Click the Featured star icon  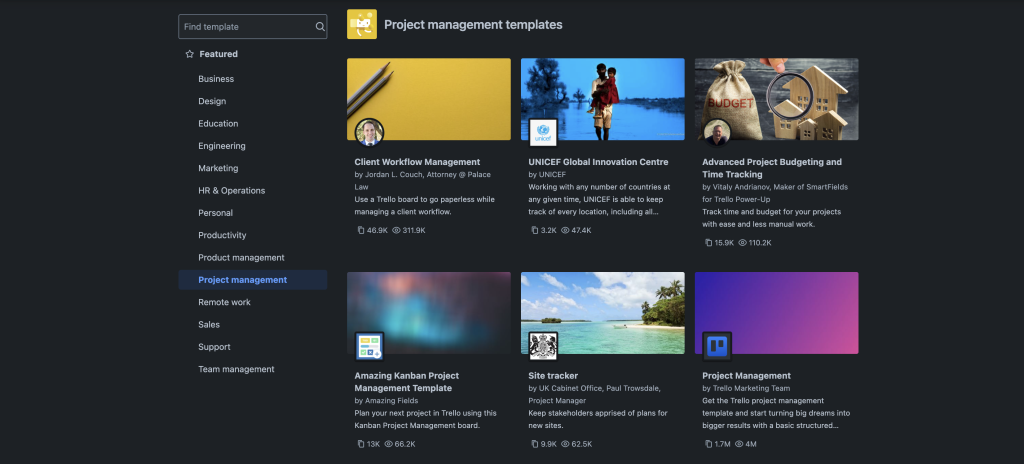pos(189,54)
